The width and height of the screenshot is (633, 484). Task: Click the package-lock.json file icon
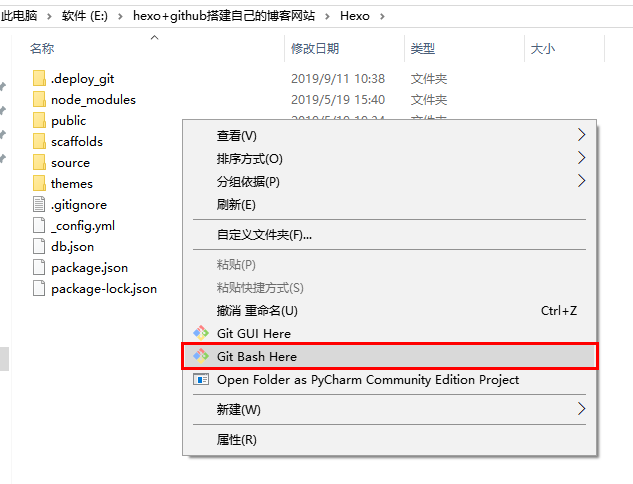click(39, 288)
